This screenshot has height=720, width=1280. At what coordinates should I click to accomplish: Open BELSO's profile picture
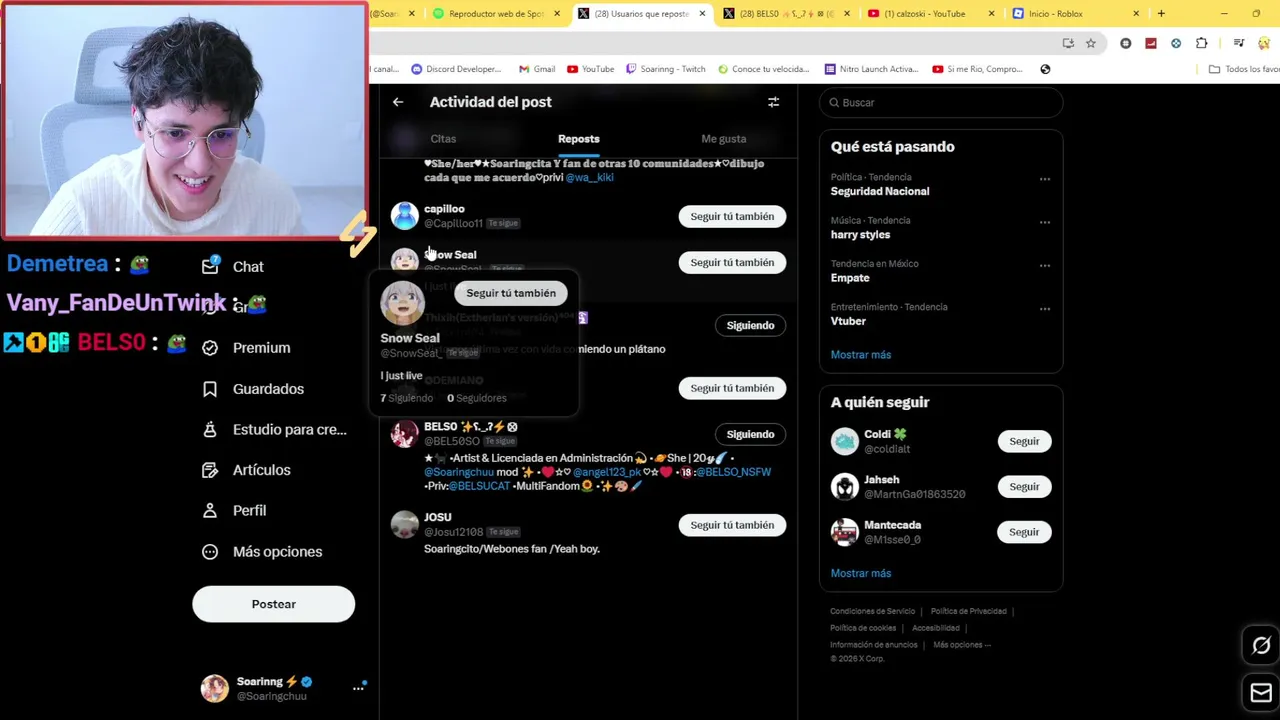tap(405, 434)
